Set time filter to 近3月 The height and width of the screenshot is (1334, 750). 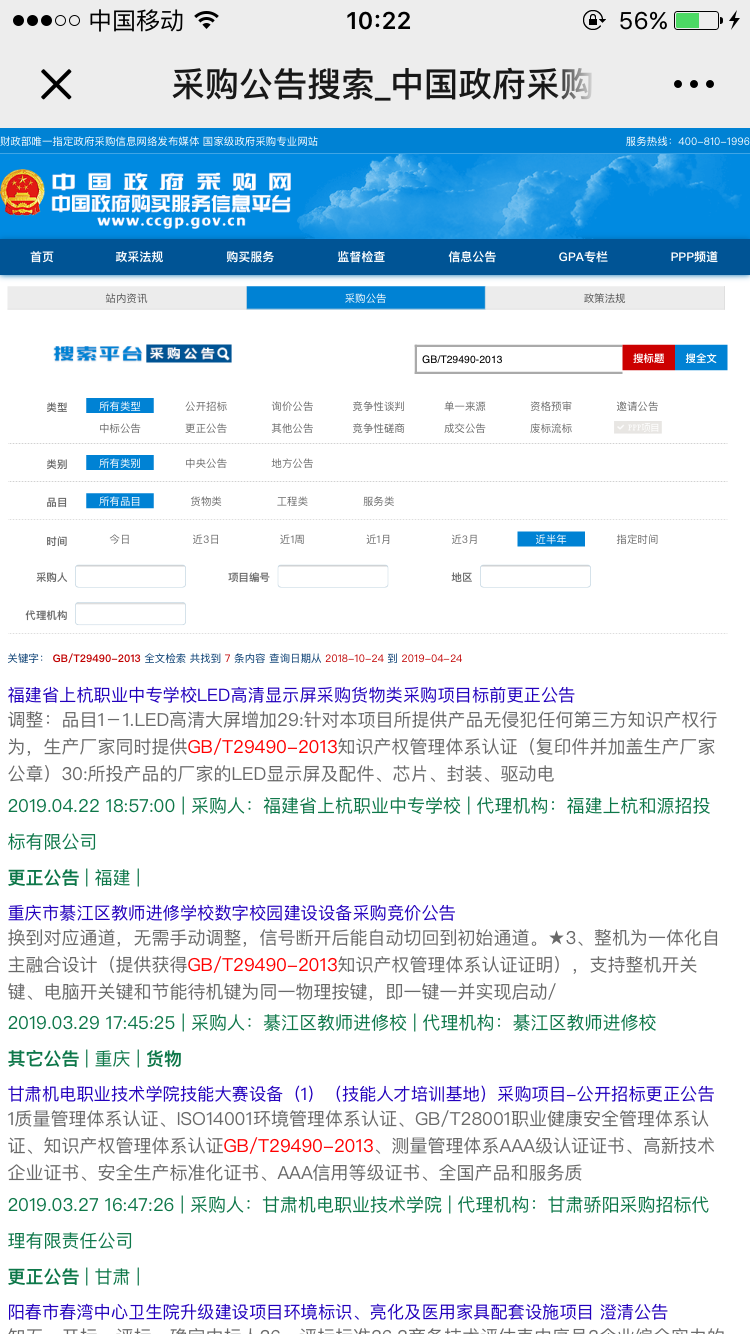point(465,539)
